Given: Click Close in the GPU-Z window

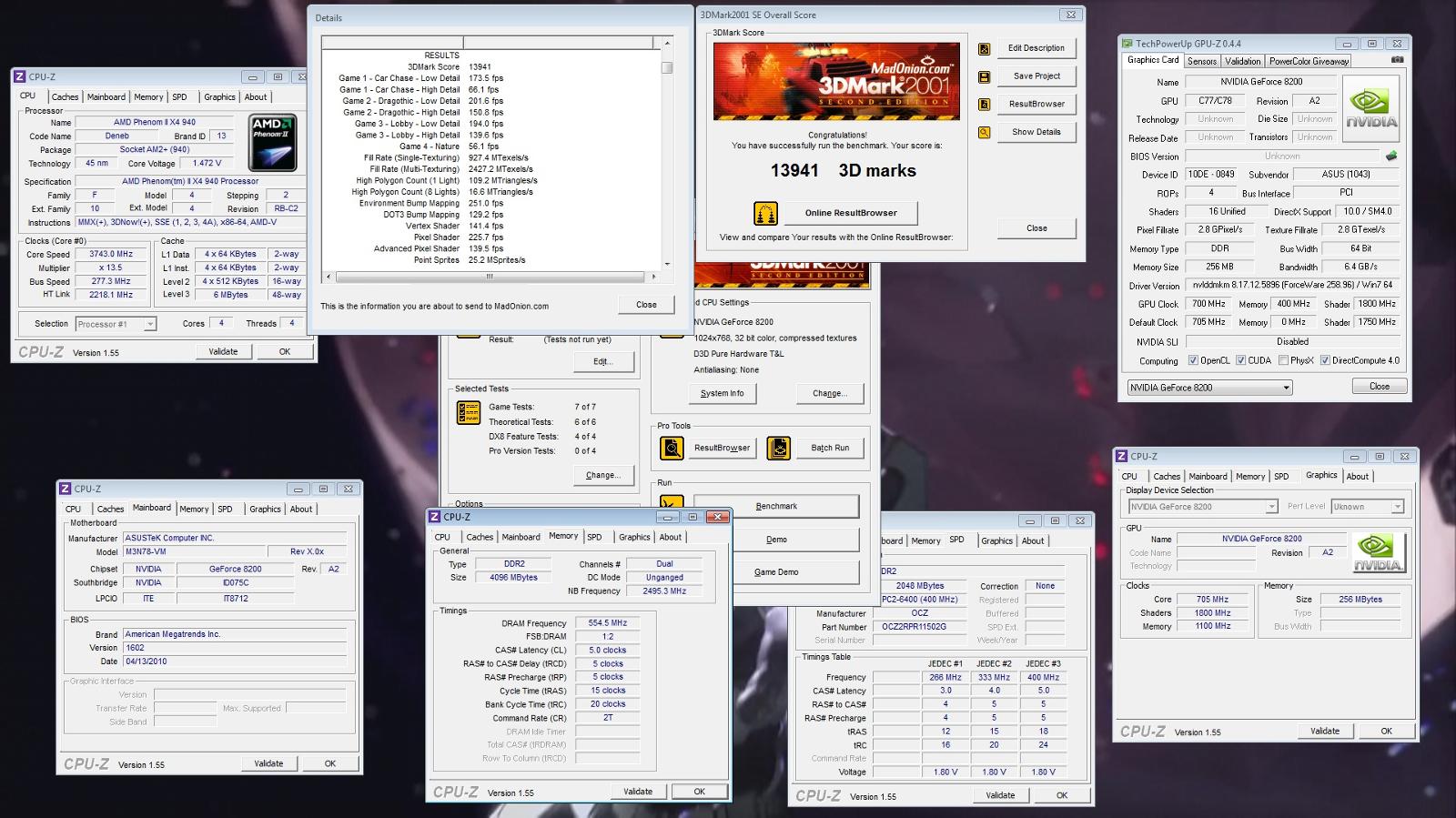Looking at the screenshot, I should [x=1379, y=387].
